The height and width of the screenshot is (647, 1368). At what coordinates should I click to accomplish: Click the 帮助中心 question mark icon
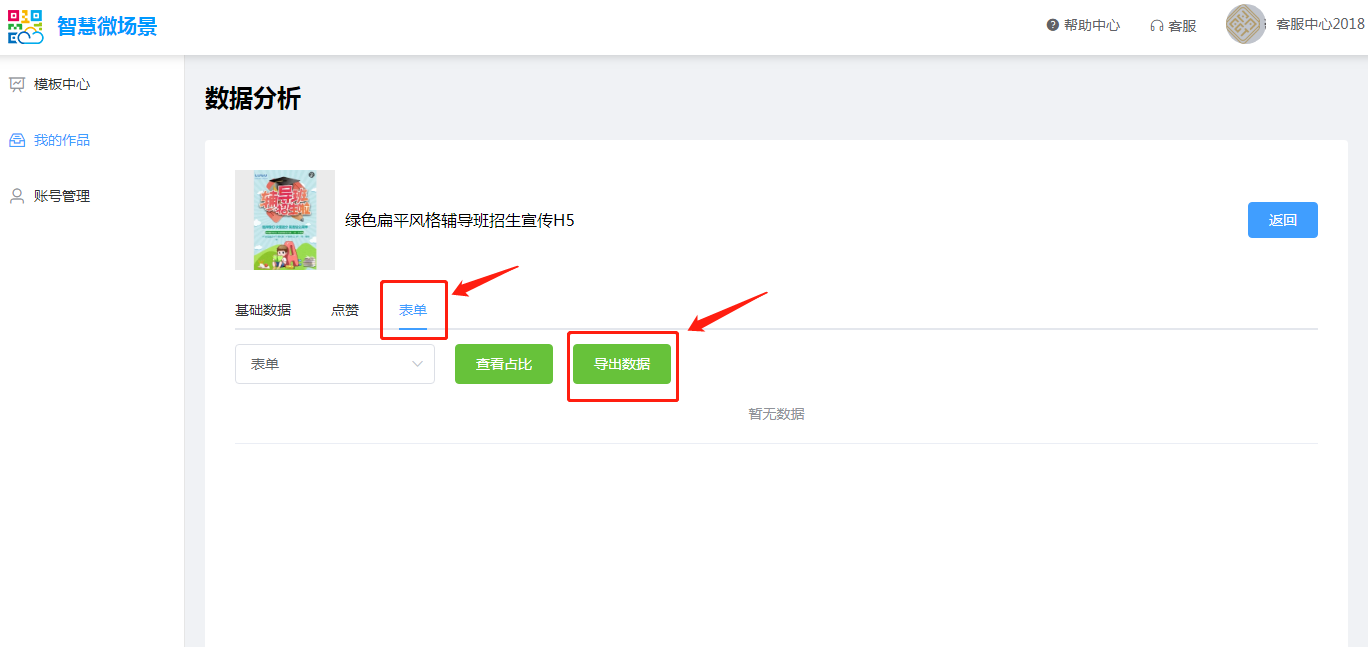[1053, 25]
